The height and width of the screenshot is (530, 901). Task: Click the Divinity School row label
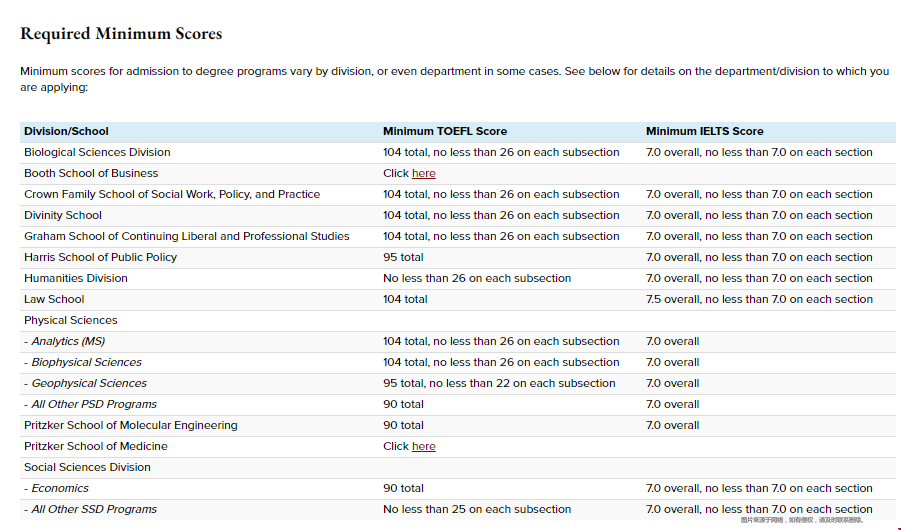(x=63, y=215)
